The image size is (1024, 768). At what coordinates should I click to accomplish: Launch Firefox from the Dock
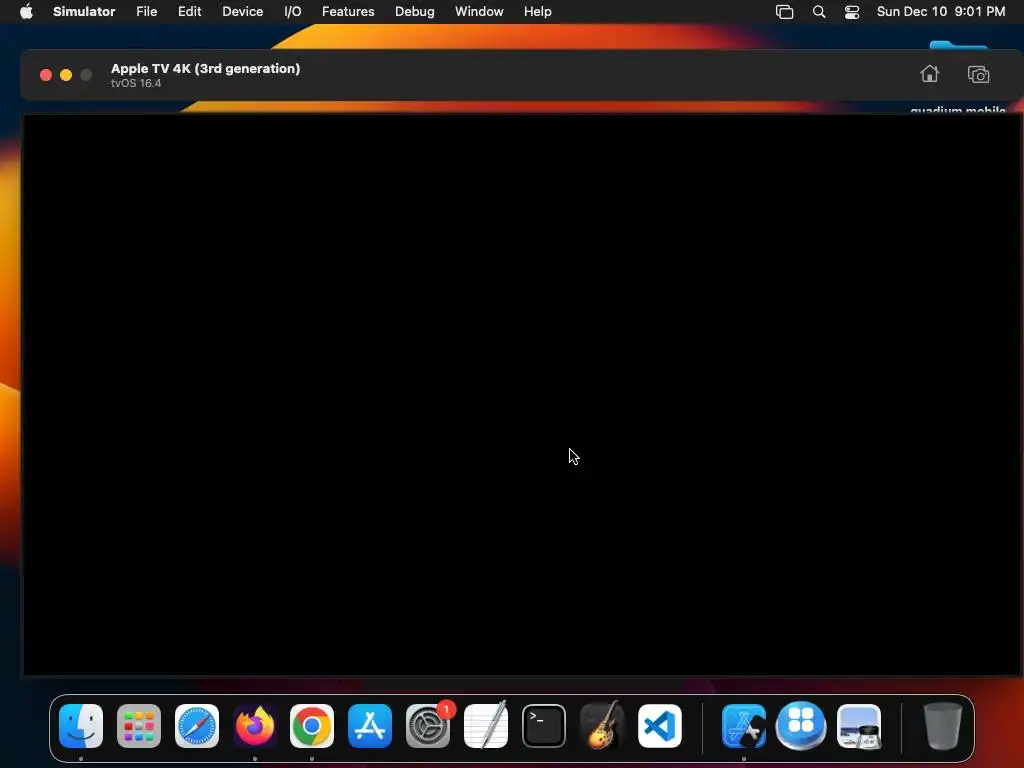click(255, 726)
